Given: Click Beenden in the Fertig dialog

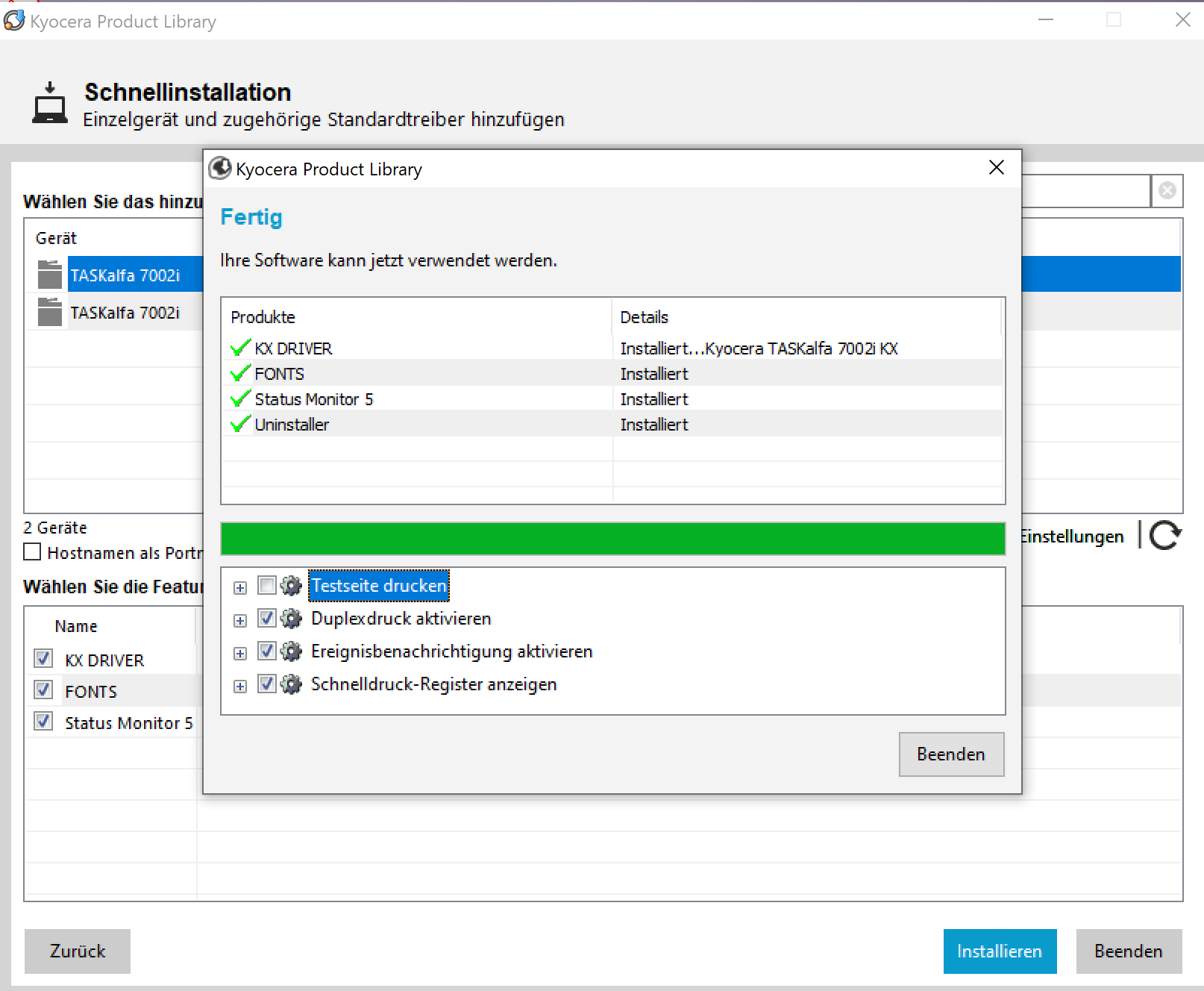Looking at the screenshot, I should point(951,754).
